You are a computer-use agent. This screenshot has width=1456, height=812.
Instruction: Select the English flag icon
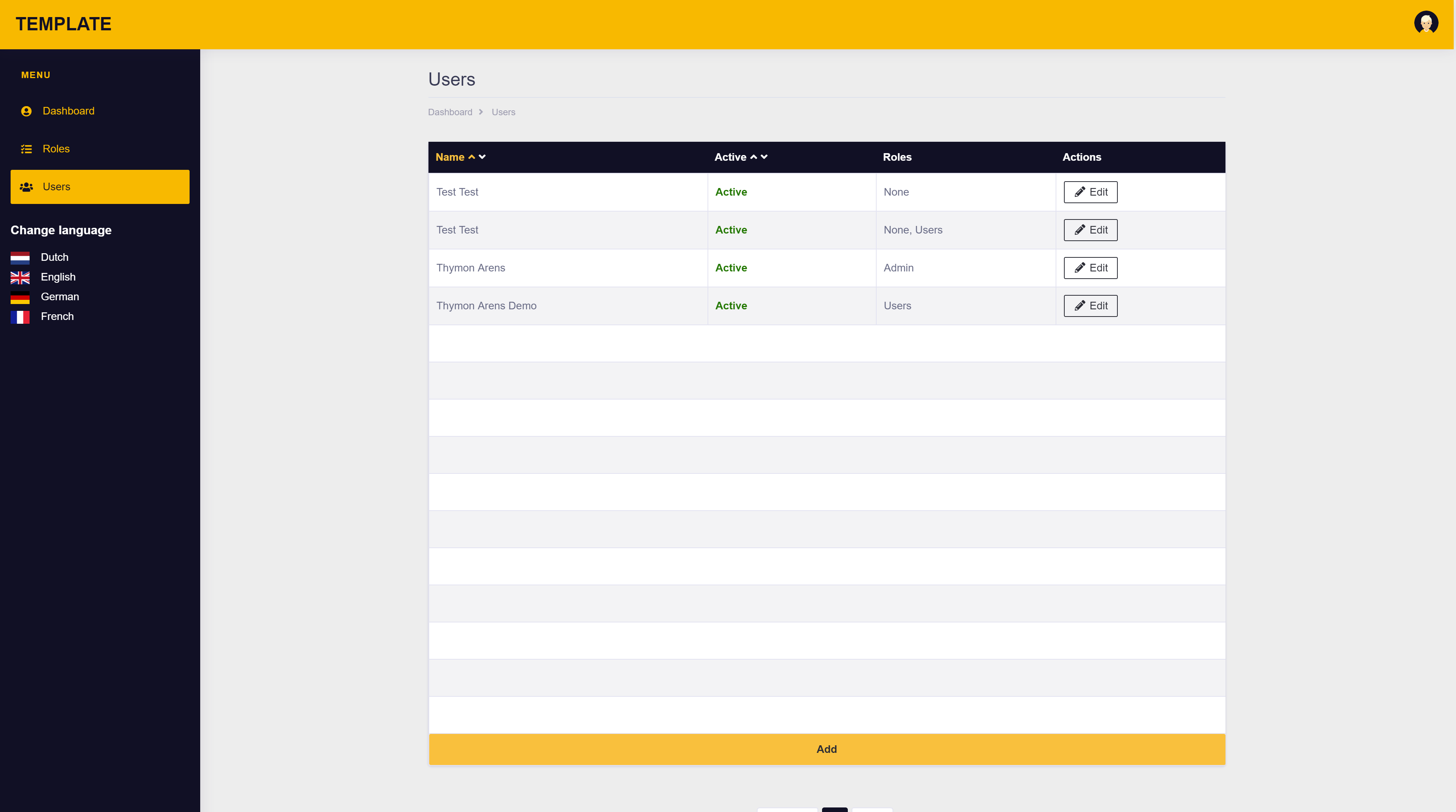[x=20, y=277]
